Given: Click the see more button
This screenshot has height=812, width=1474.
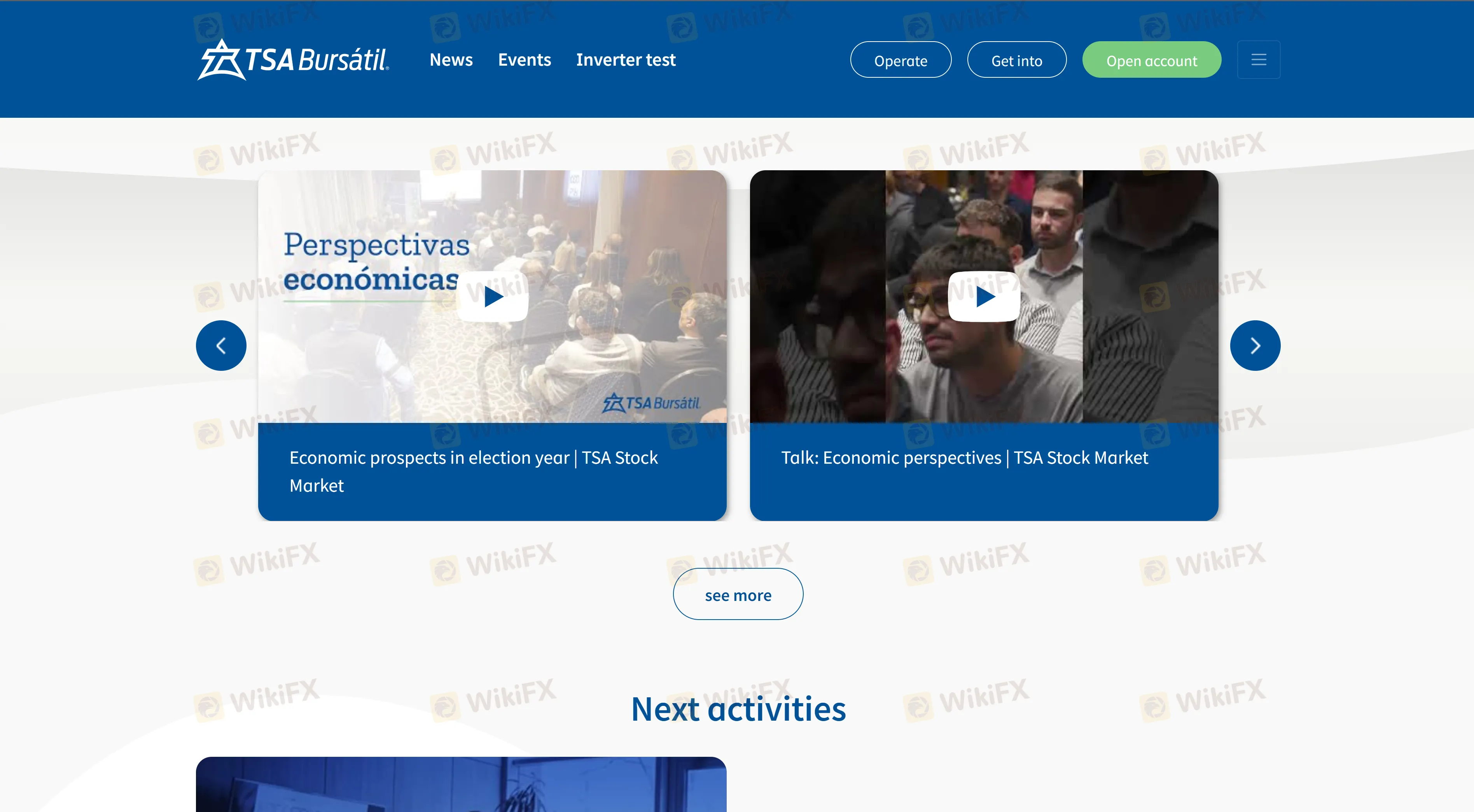Looking at the screenshot, I should (x=738, y=595).
